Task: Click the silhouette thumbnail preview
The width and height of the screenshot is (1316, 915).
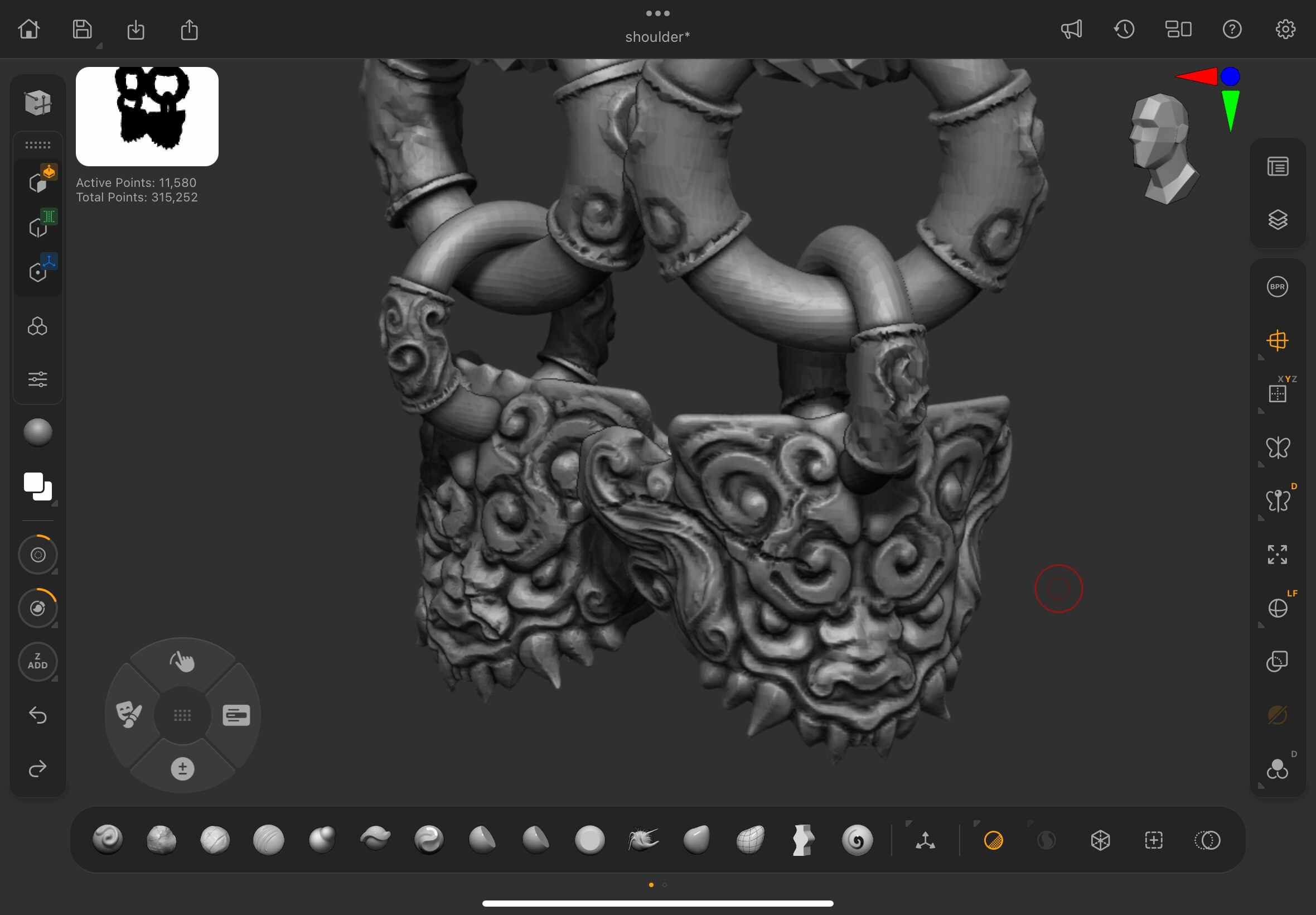Action: (147, 117)
